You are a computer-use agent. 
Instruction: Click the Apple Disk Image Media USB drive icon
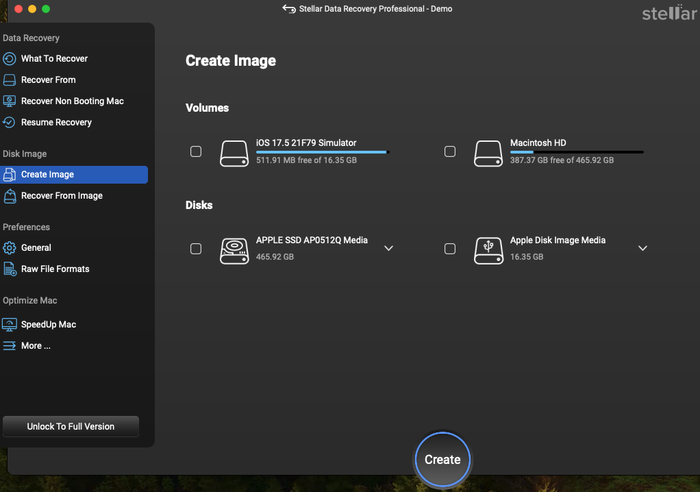(x=488, y=250)
